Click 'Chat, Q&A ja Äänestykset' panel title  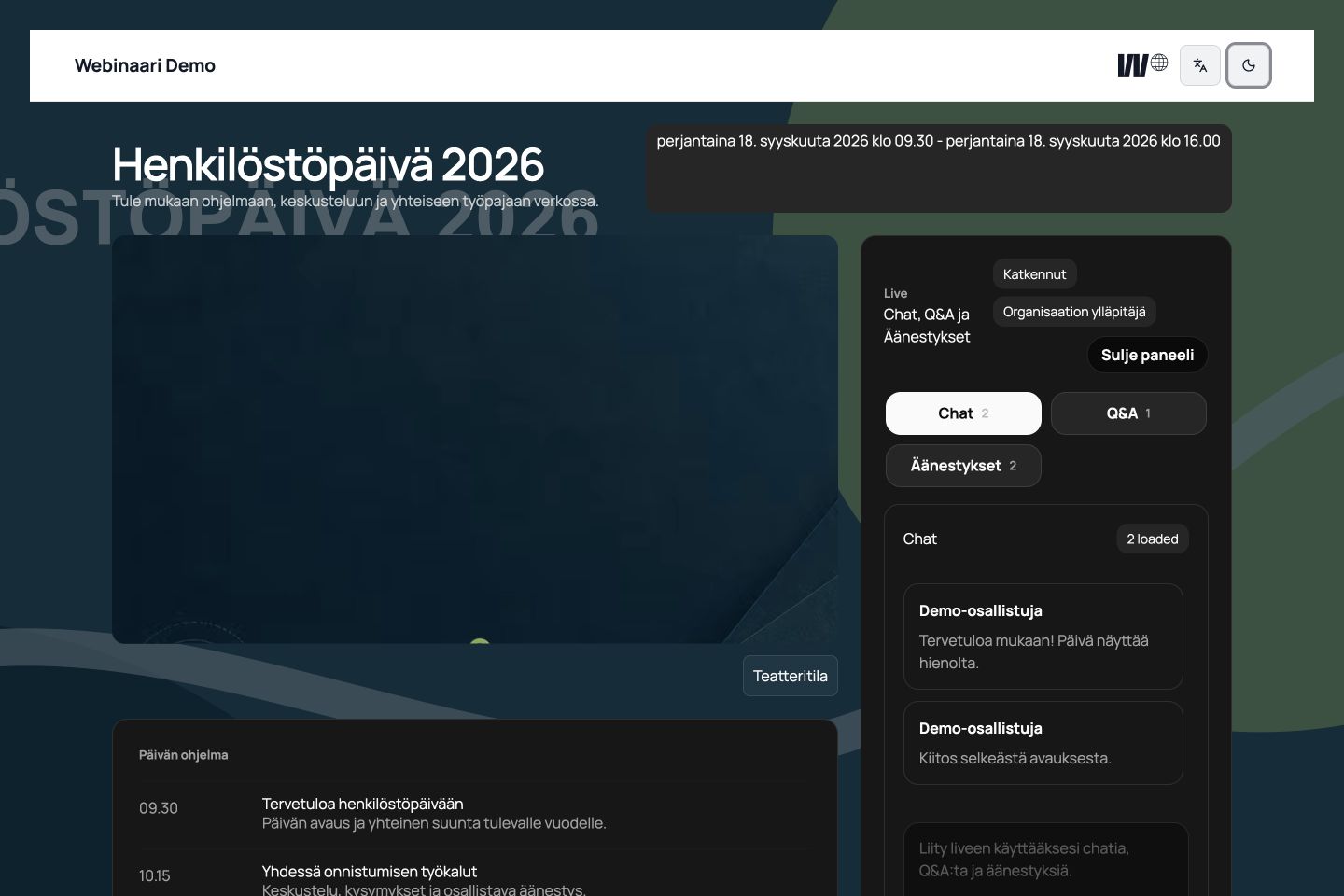click(927, 326)
